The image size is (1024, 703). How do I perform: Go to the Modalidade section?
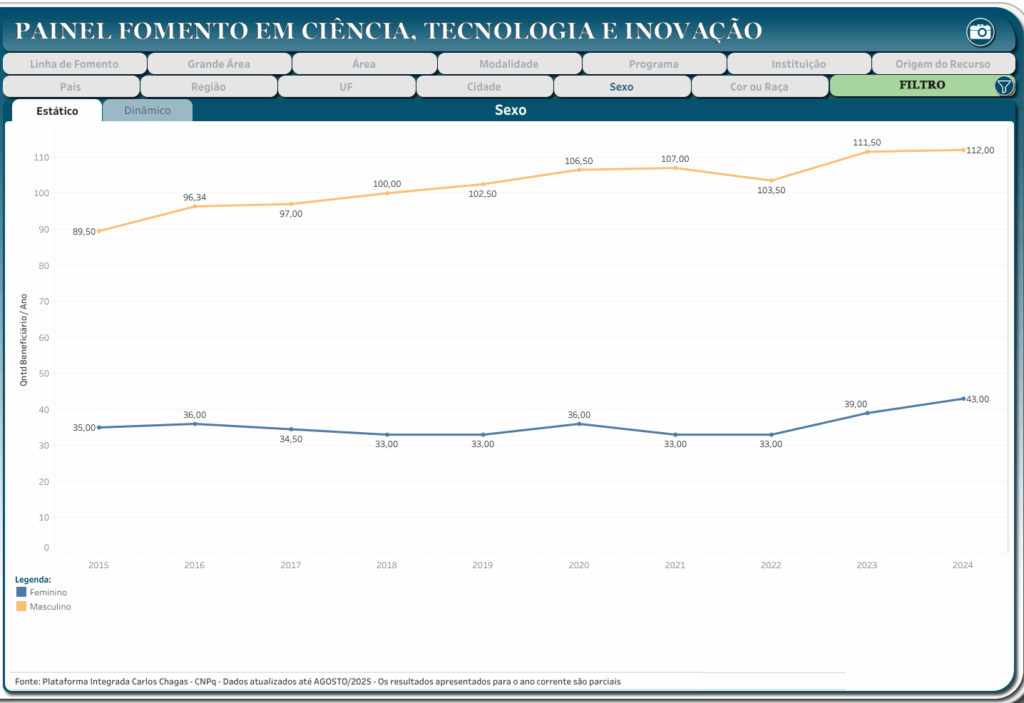click(508, 64)
